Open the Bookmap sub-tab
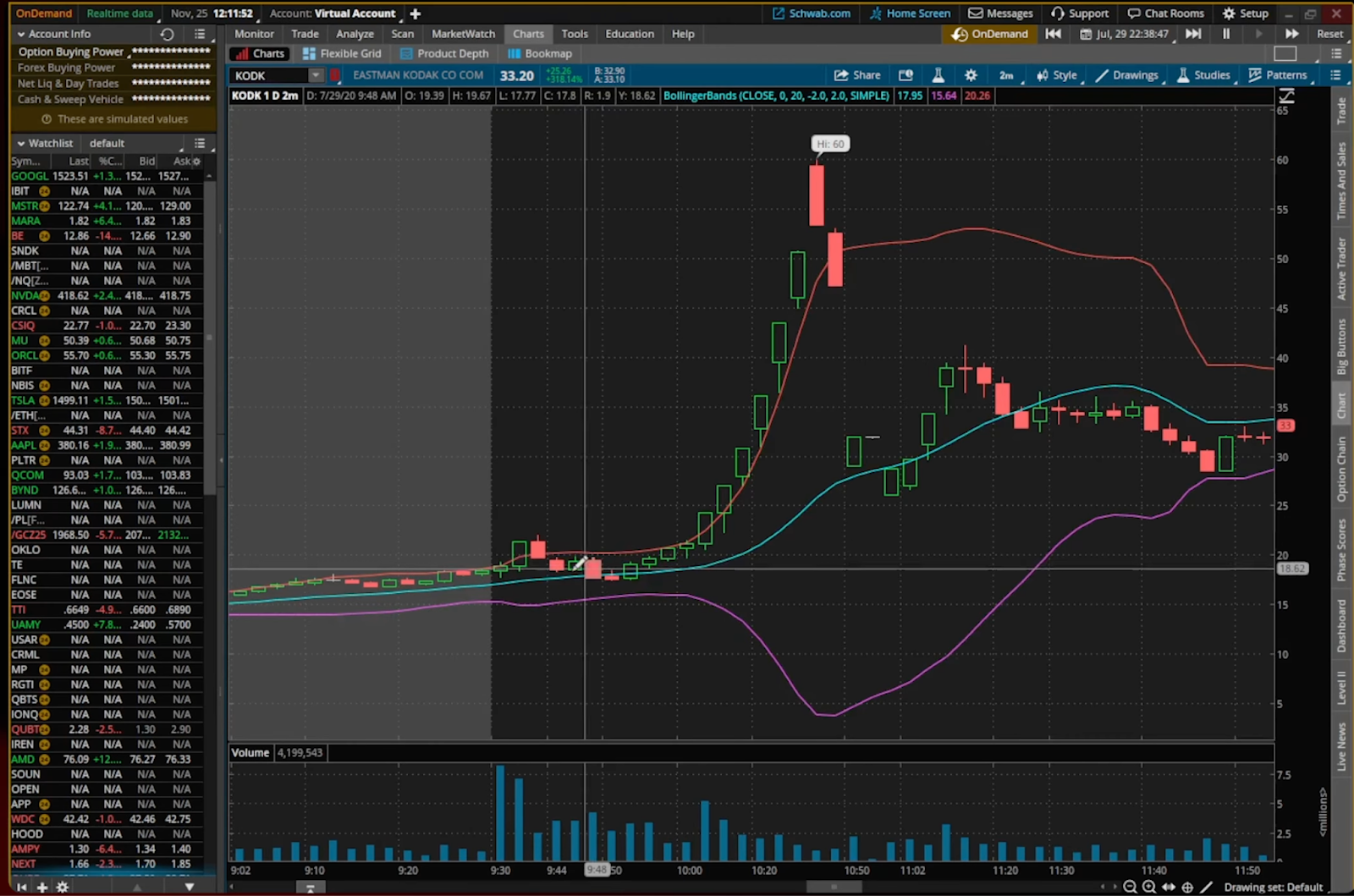 [x=540, y=53]
